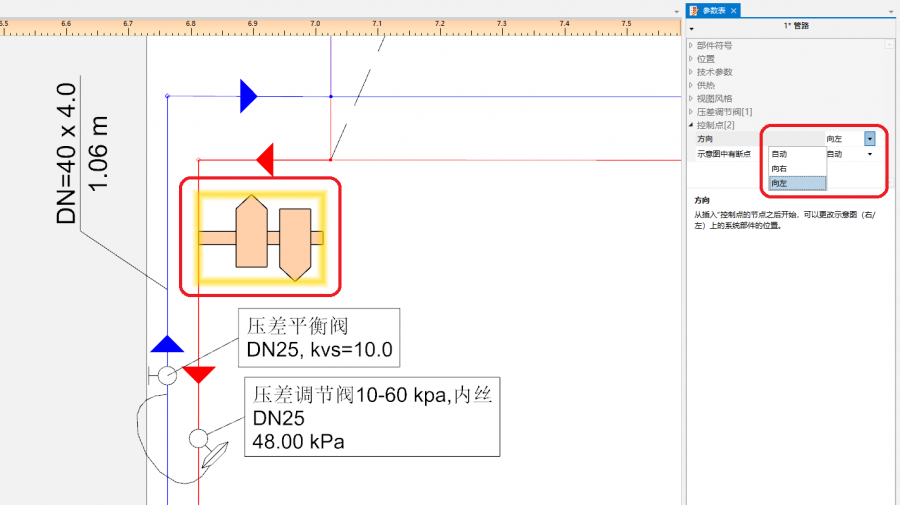Click the 压差平衡阀 DN25 label box
900x505 pixels.
[x=319, y=338]
